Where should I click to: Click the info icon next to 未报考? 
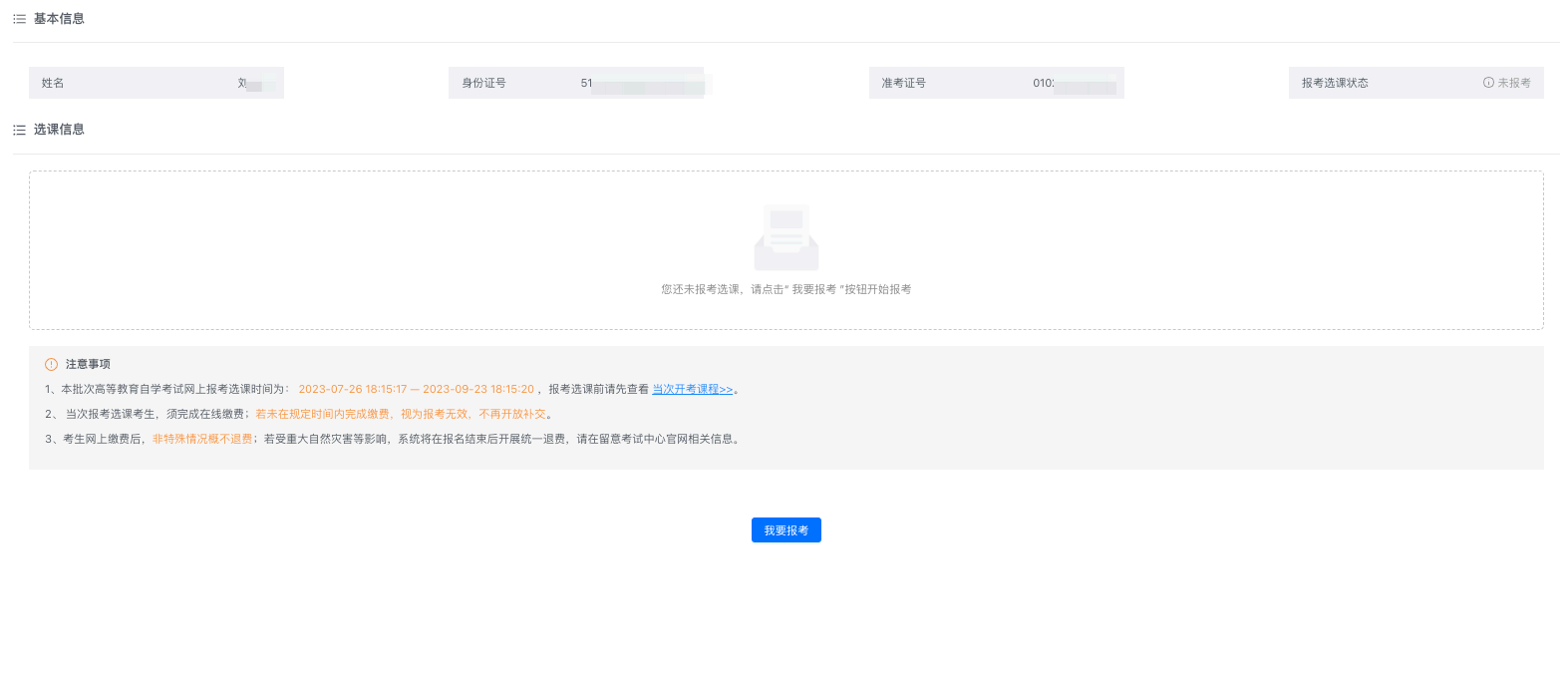tap(1488, 83)
